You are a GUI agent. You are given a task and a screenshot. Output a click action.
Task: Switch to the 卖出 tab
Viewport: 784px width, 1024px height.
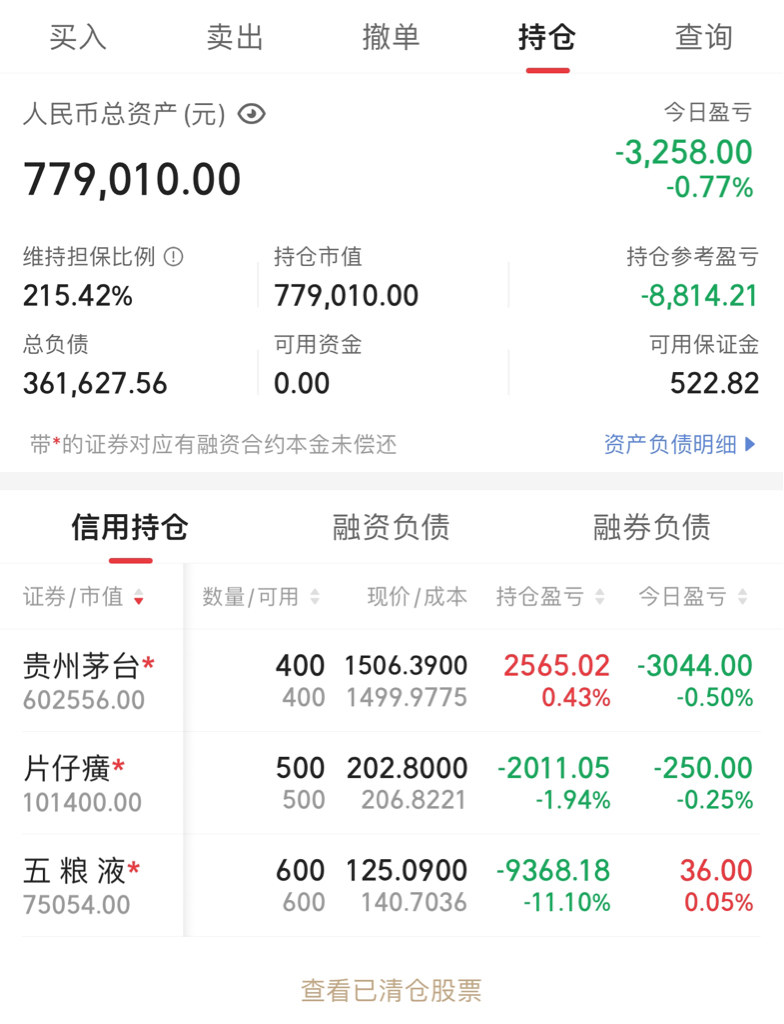pyautogui.click(x=235, y=37)
